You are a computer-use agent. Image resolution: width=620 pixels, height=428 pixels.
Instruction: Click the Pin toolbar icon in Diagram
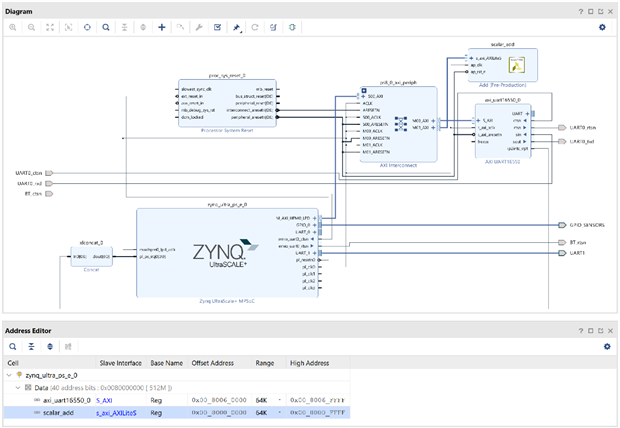point(236,27)
